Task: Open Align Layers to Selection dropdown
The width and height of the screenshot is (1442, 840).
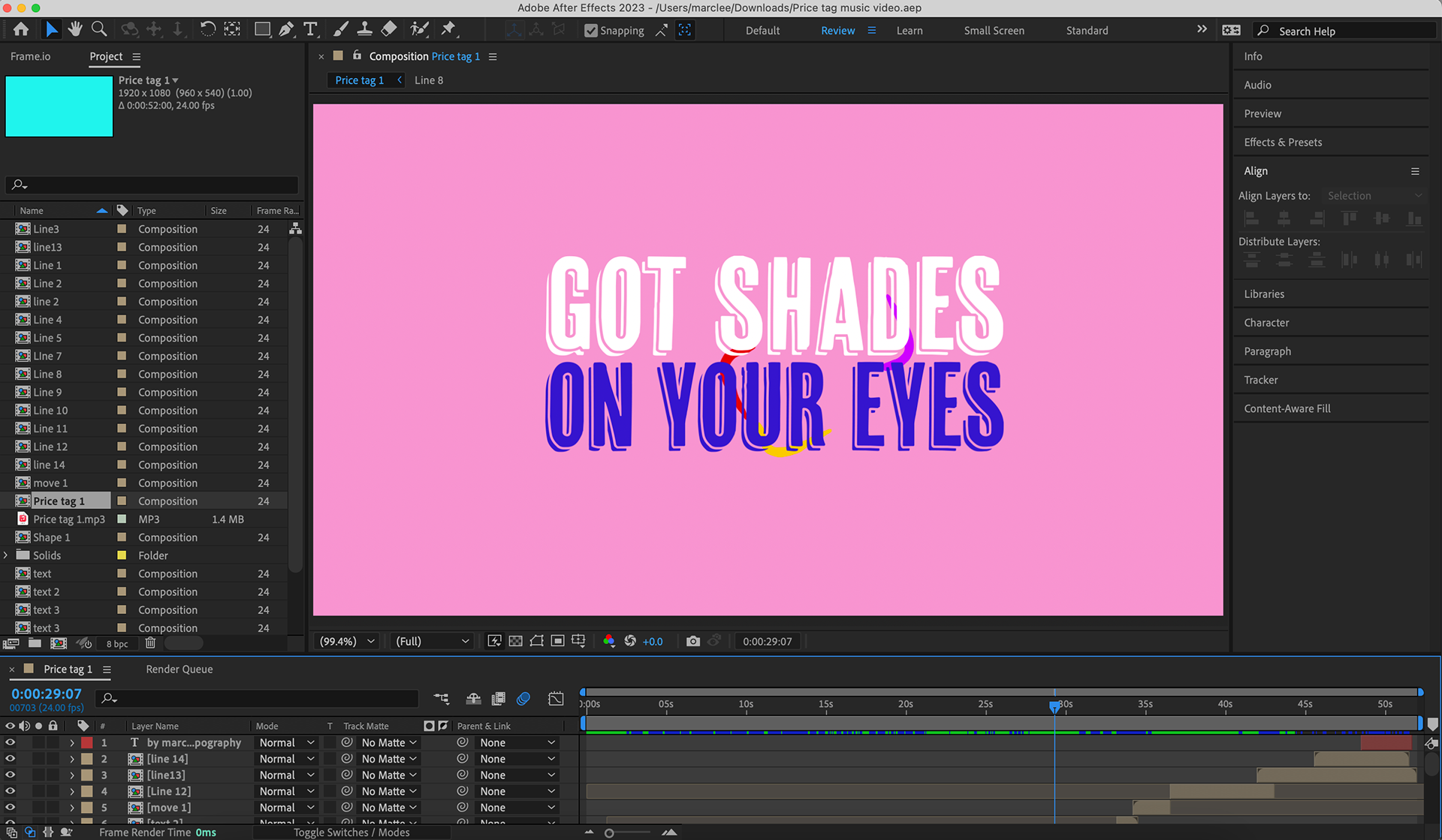Action: (1374, 196)
